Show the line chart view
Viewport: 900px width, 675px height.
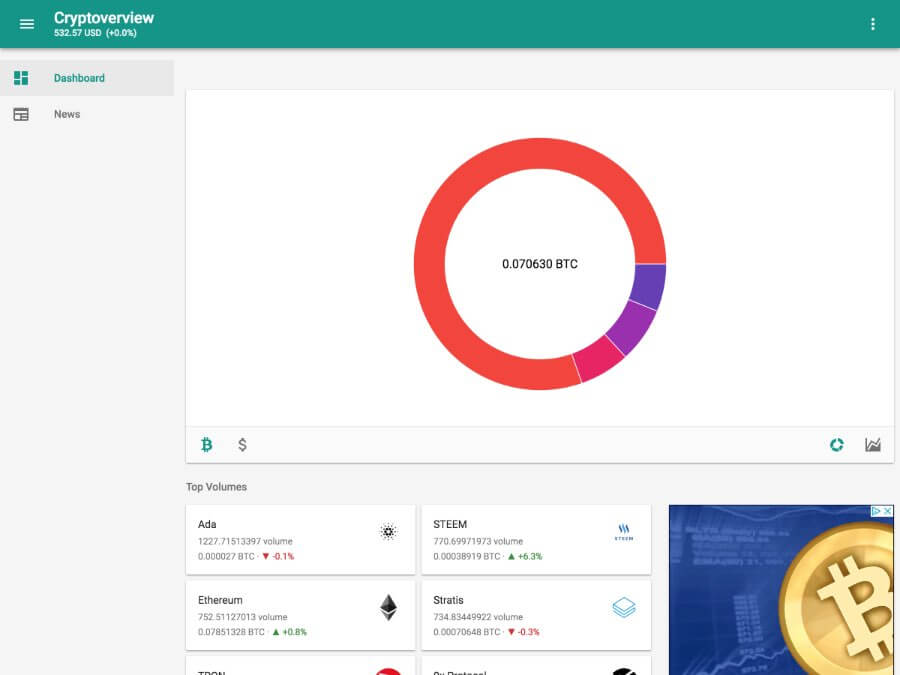click(x=873, y=445)
